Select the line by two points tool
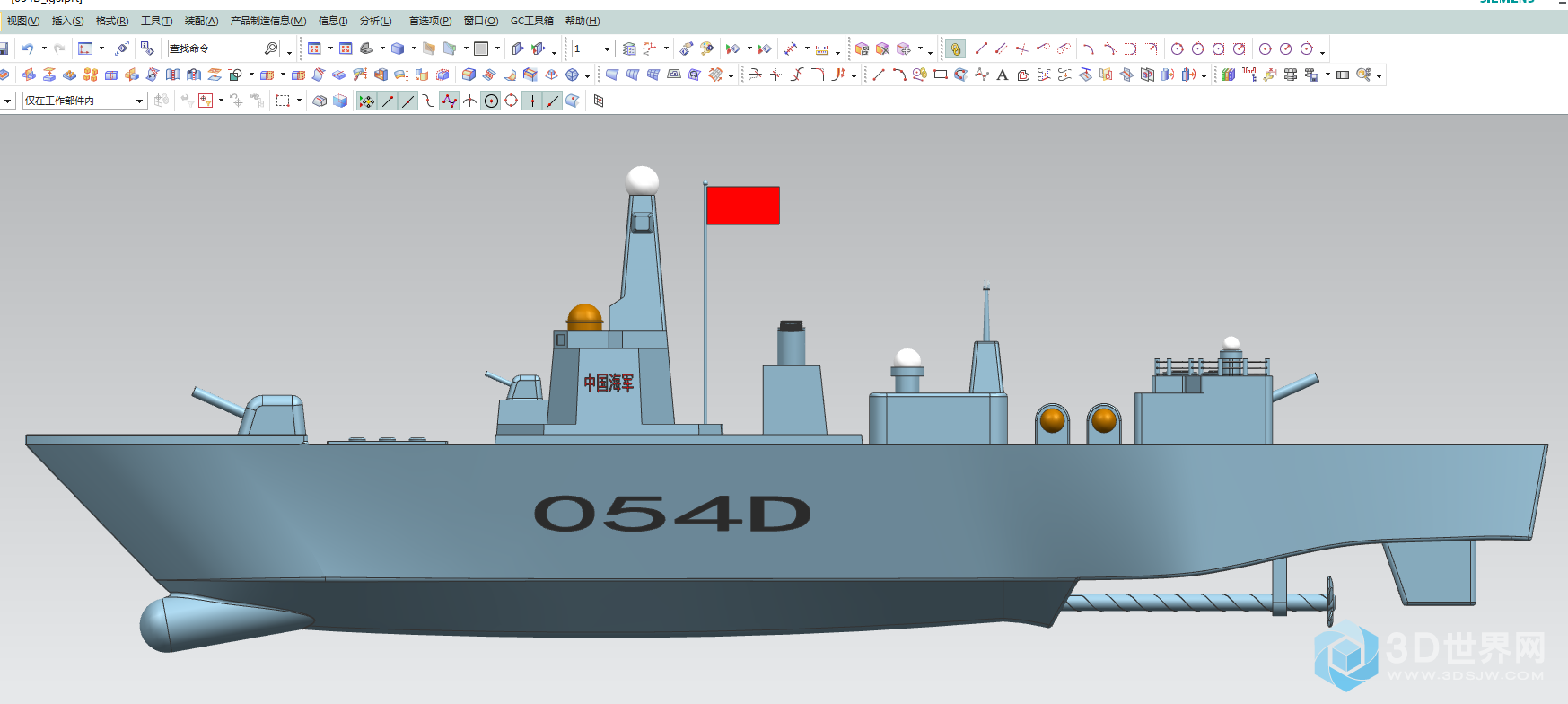The image size is (1568, 704). click(981, 48)
